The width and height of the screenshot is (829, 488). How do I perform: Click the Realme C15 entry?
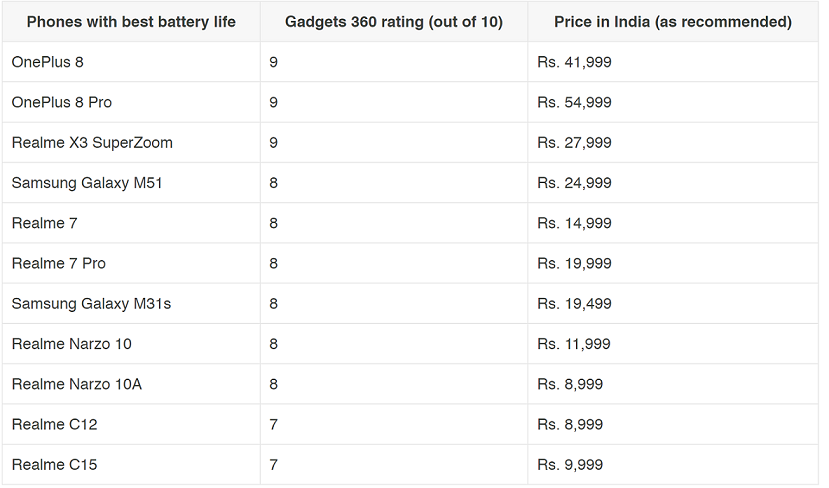(x=54, y=465)
